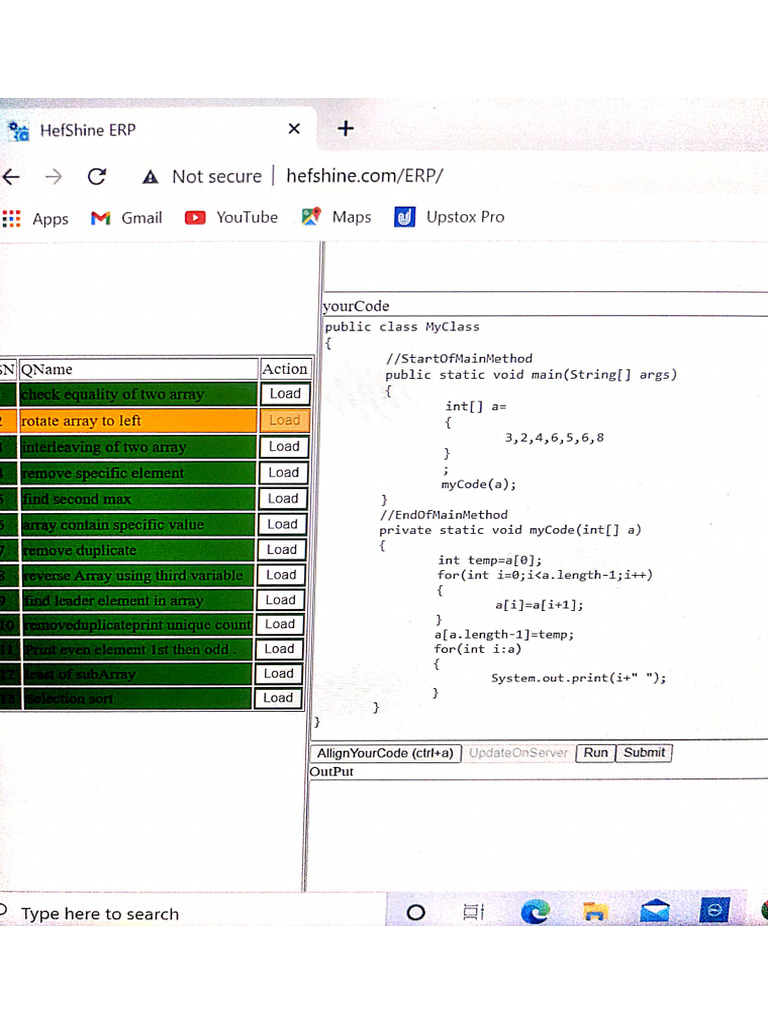Open the Upstox Pro bookmark
The height and width of the screenshot is (1024, 768).
pyautogui.click(x=450, y=217)
